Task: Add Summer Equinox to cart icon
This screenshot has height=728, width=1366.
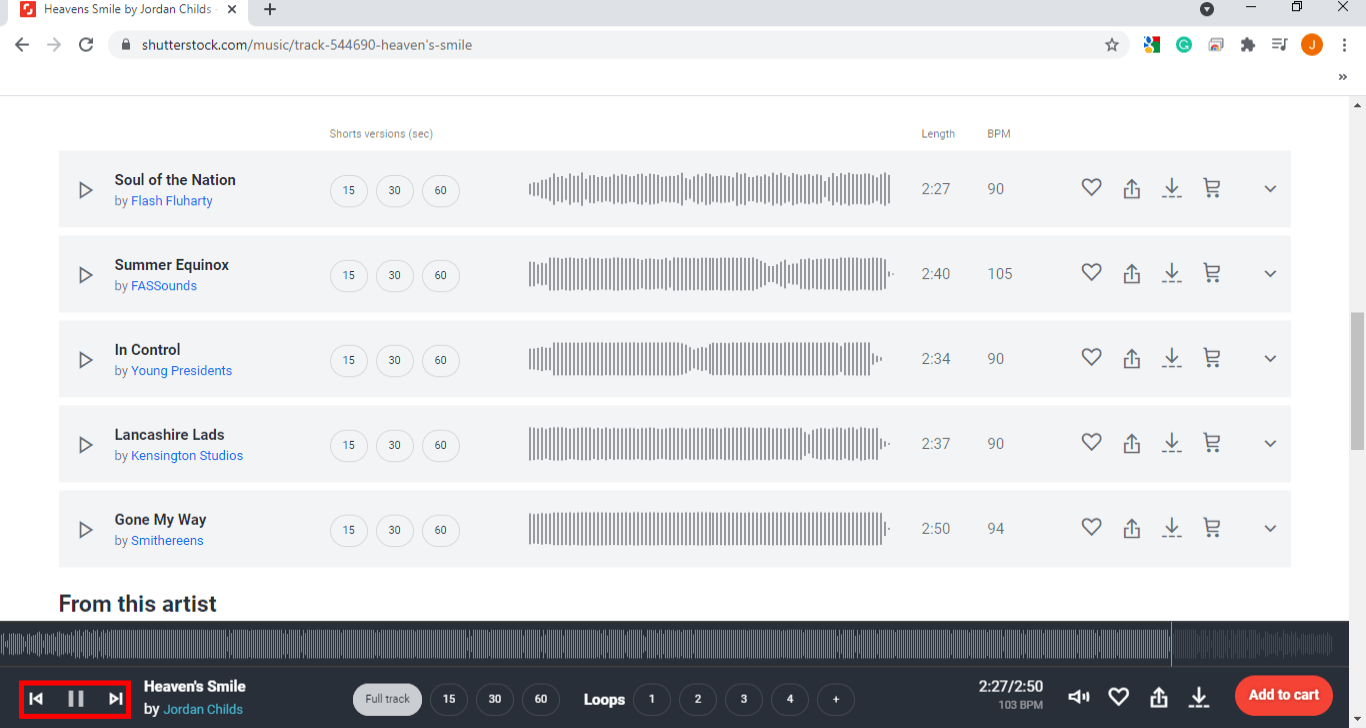Action: coord(1212,273)
